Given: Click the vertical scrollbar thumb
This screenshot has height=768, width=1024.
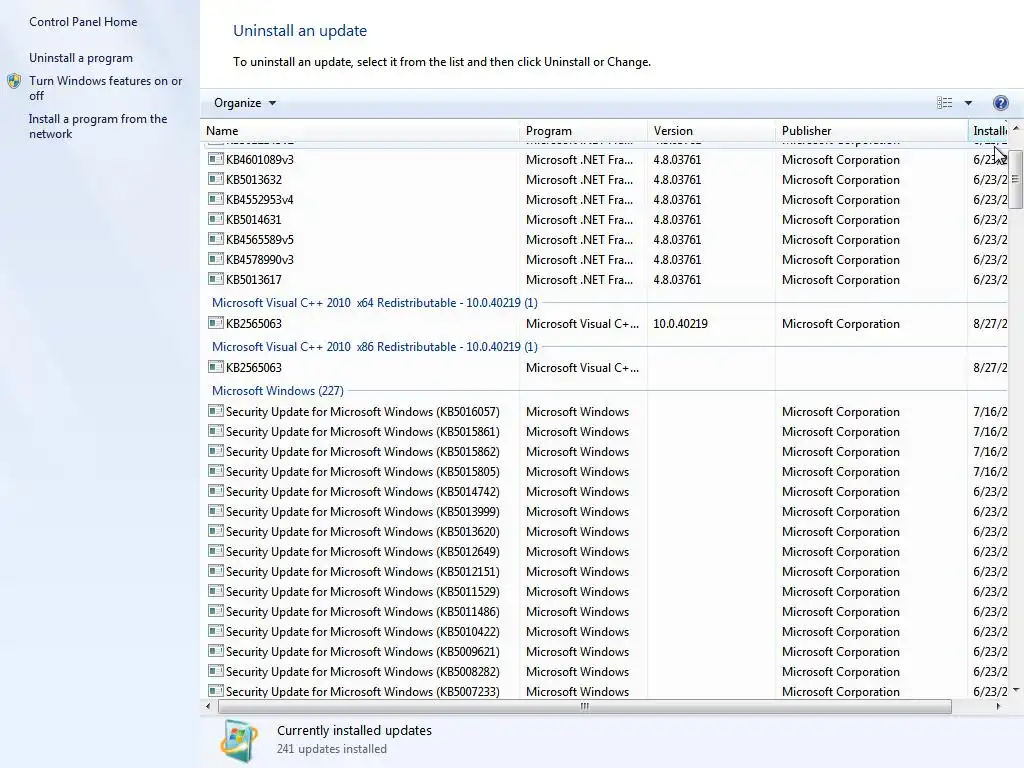Looking at the screenshot, I should [x=1016, y=179].
